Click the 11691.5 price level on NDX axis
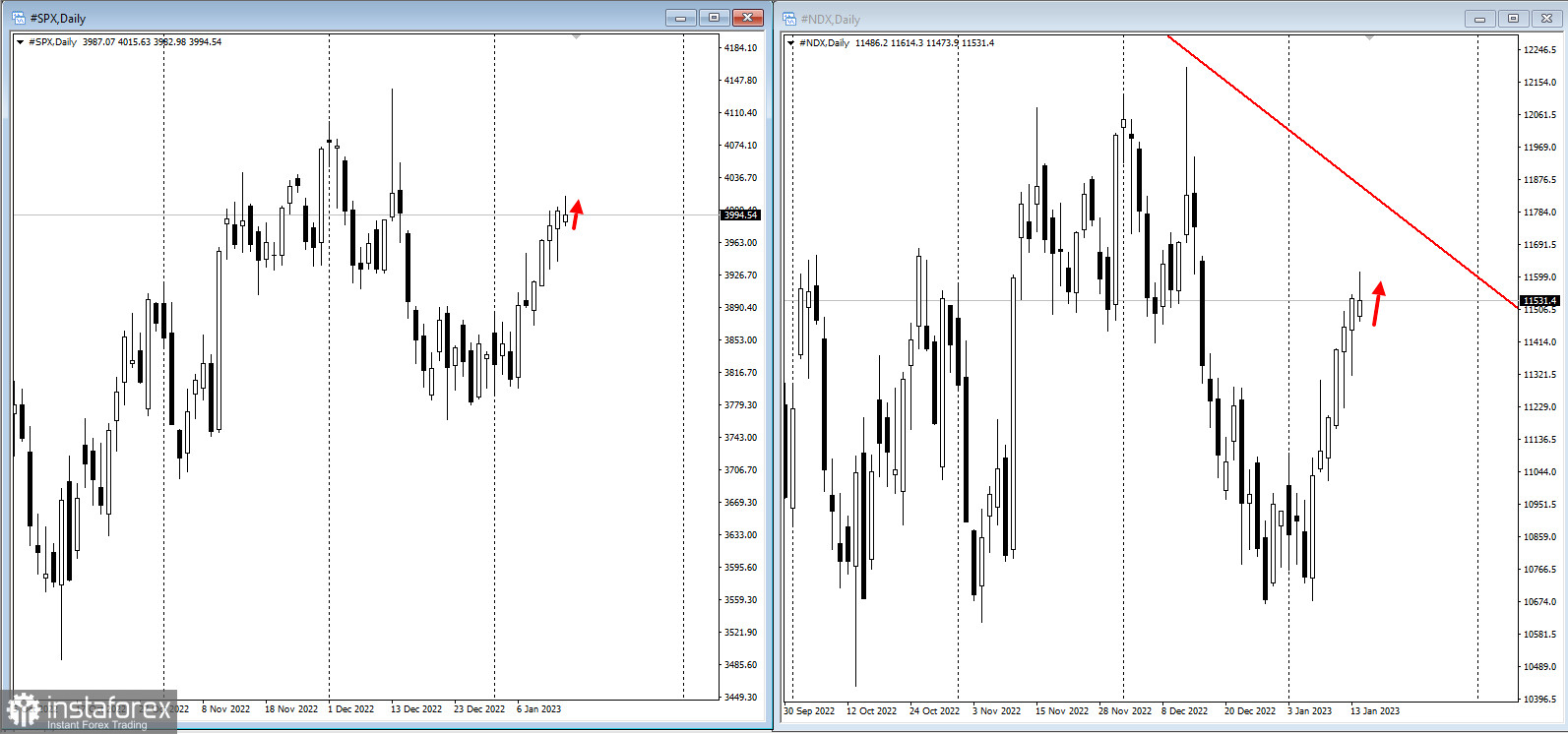The height and width of the screenshot is (734, 1568). click(1540, 245)
